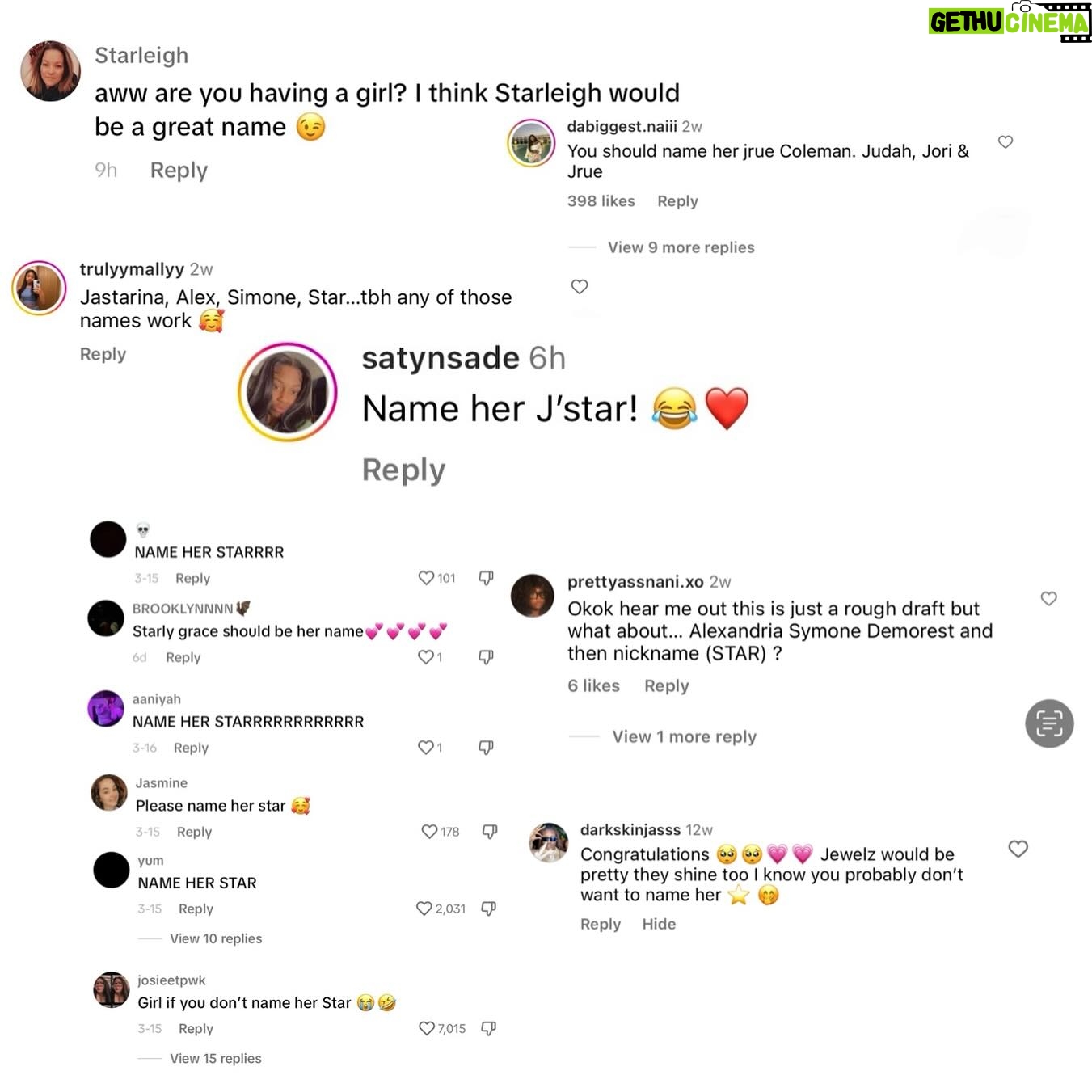Expand View 1 more reply
The width and height of the screenshot is (1092, 1092).
pos(684,736)
